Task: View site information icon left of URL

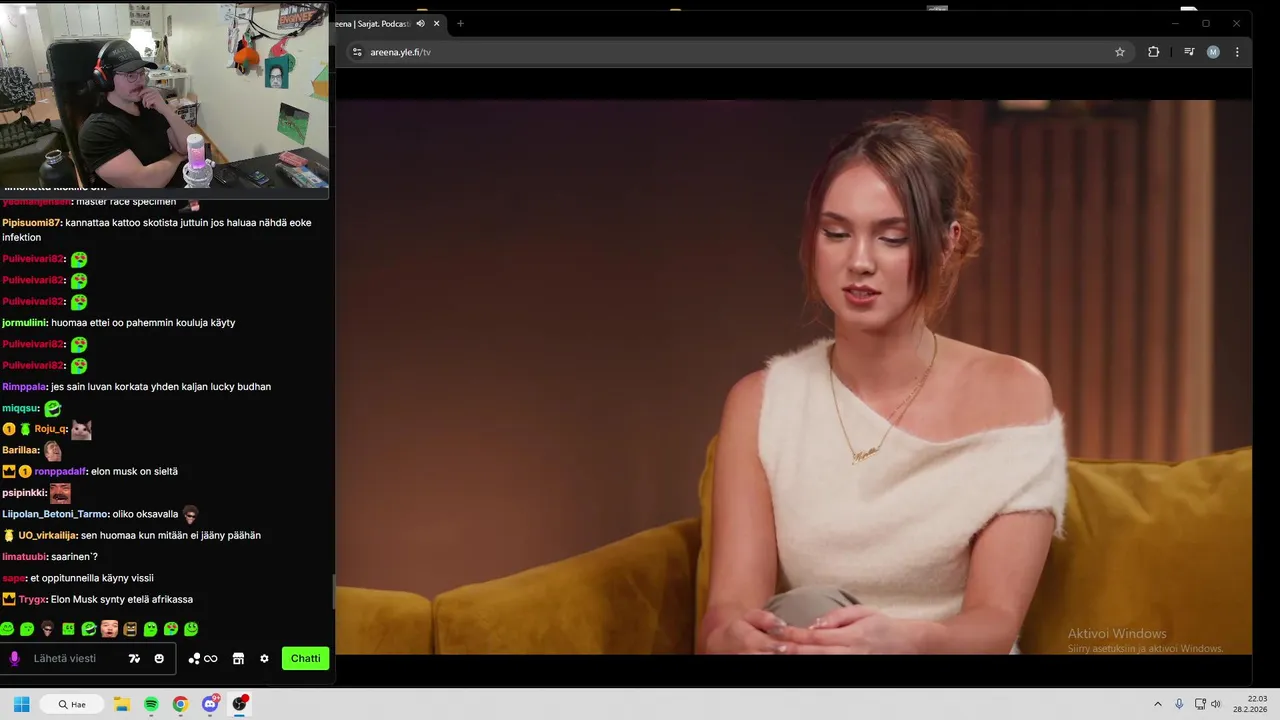Action: coord(357,52)
